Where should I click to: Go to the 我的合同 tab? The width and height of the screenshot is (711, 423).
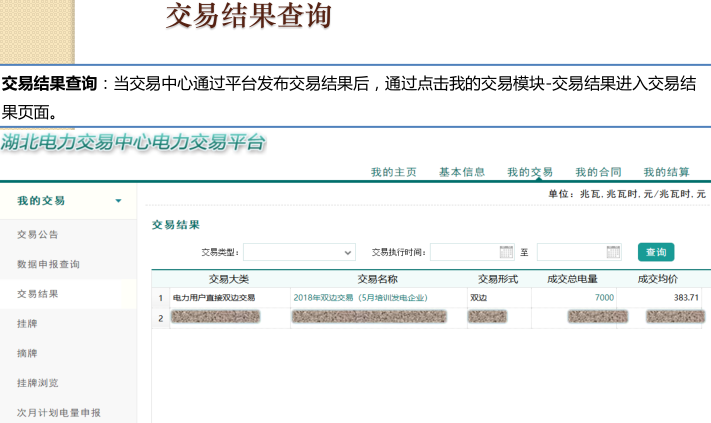(598, 172)
